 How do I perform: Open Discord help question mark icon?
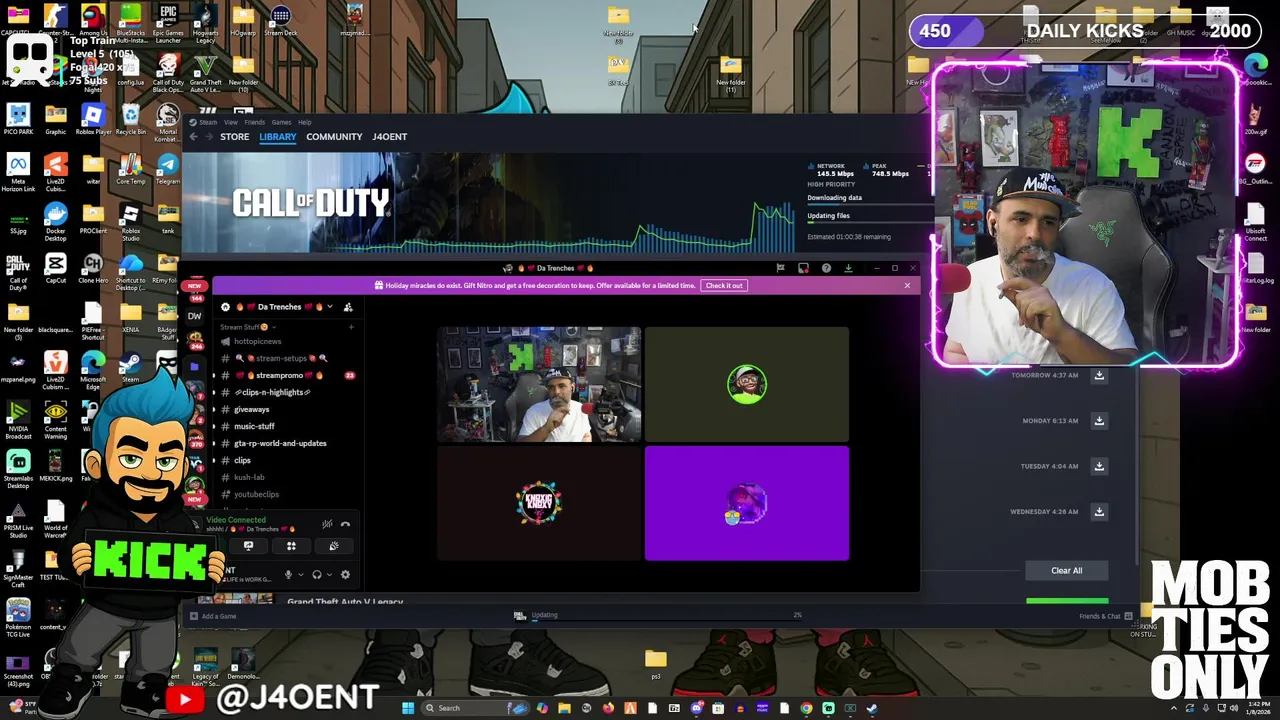[826, 268]
